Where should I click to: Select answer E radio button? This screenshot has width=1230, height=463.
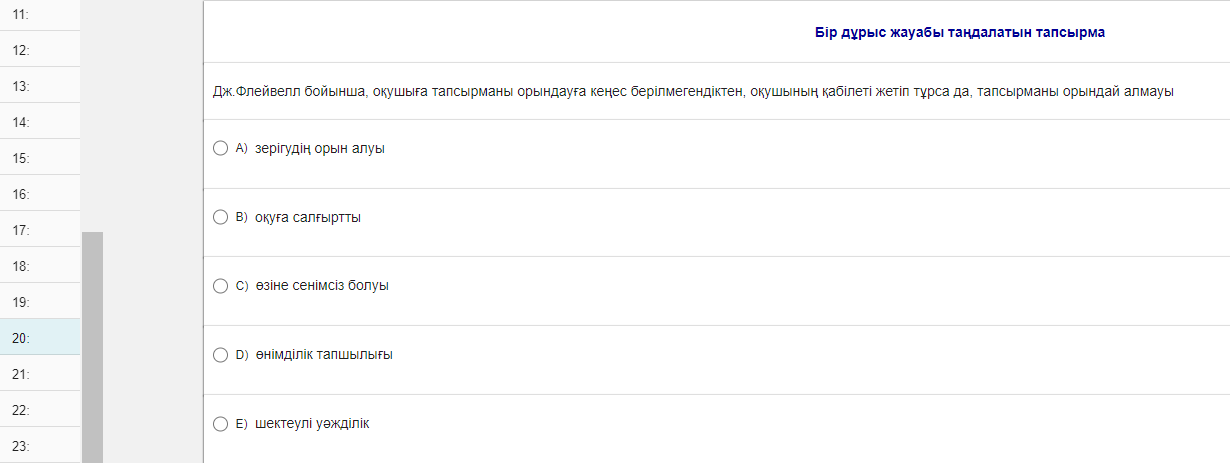click(221, 424)
